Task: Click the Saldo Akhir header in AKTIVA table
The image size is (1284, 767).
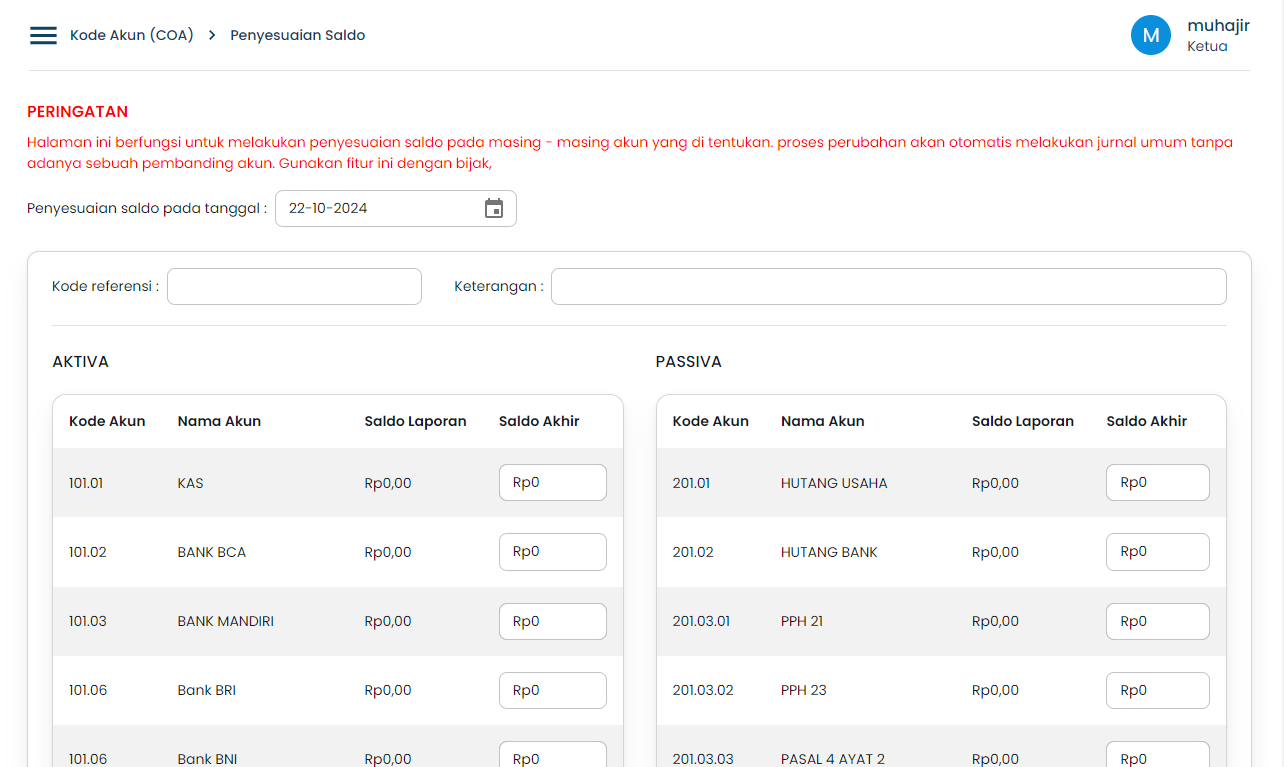Action: pos(539,421)
